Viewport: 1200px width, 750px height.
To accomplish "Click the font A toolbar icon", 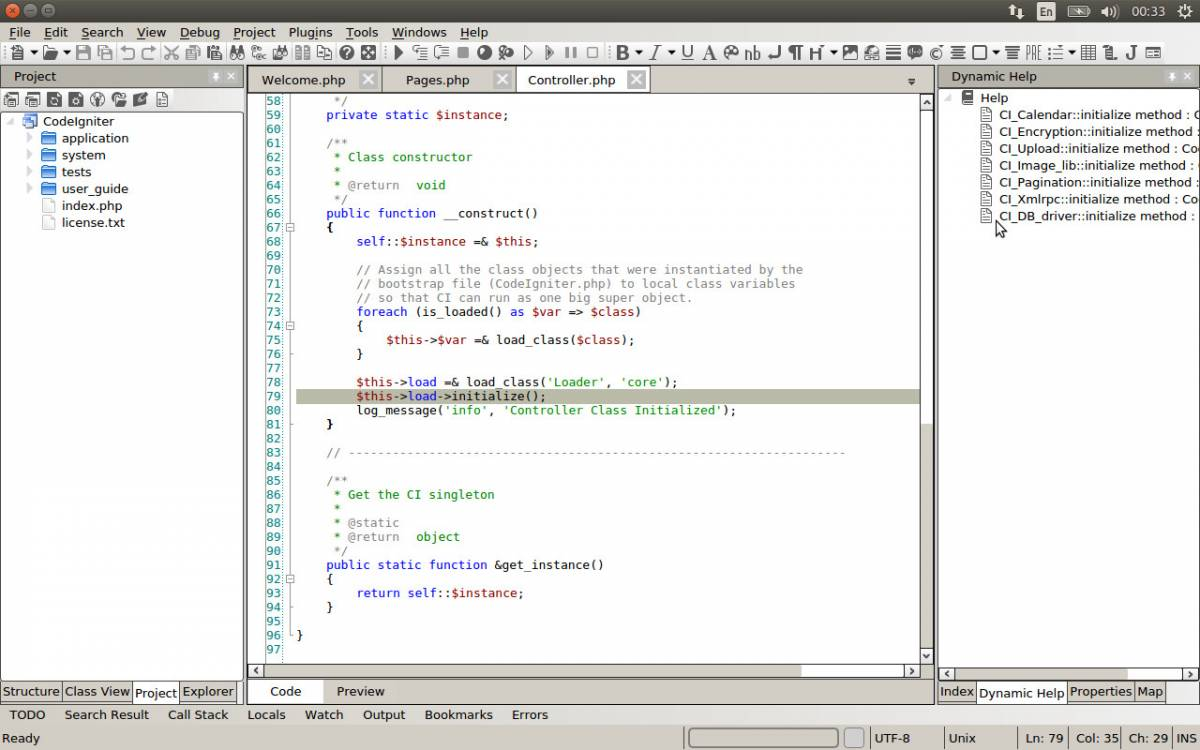I will (709, 53).
